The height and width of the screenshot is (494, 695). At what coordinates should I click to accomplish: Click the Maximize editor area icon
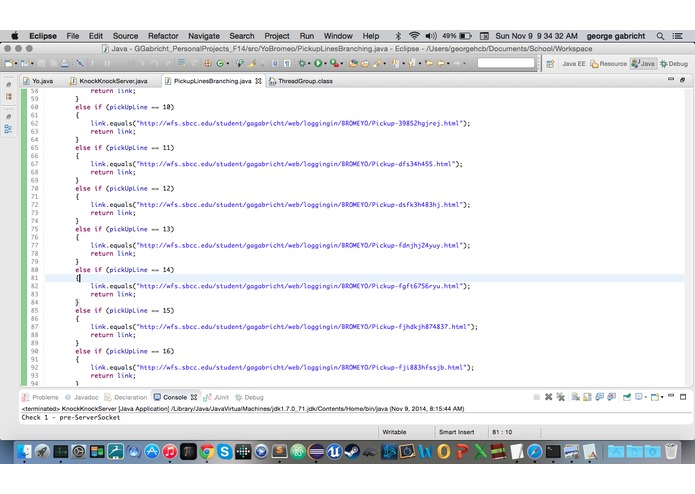pos(682,80)
